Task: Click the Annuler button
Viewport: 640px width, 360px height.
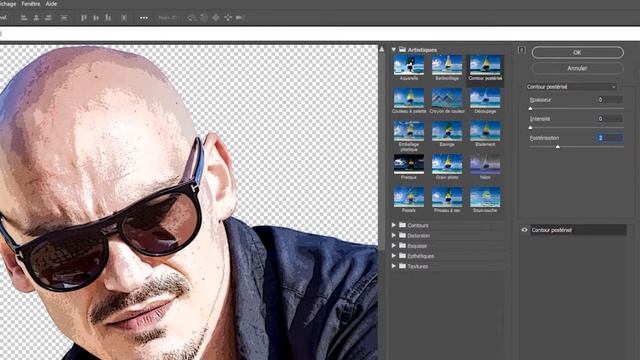Action: tap(578, 68)
